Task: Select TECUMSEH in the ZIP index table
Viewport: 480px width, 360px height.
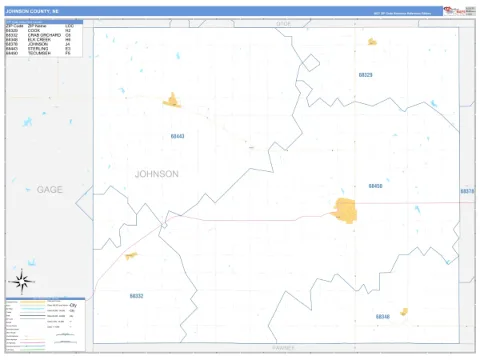Action: pyautogui.click(x=39, y=53)
